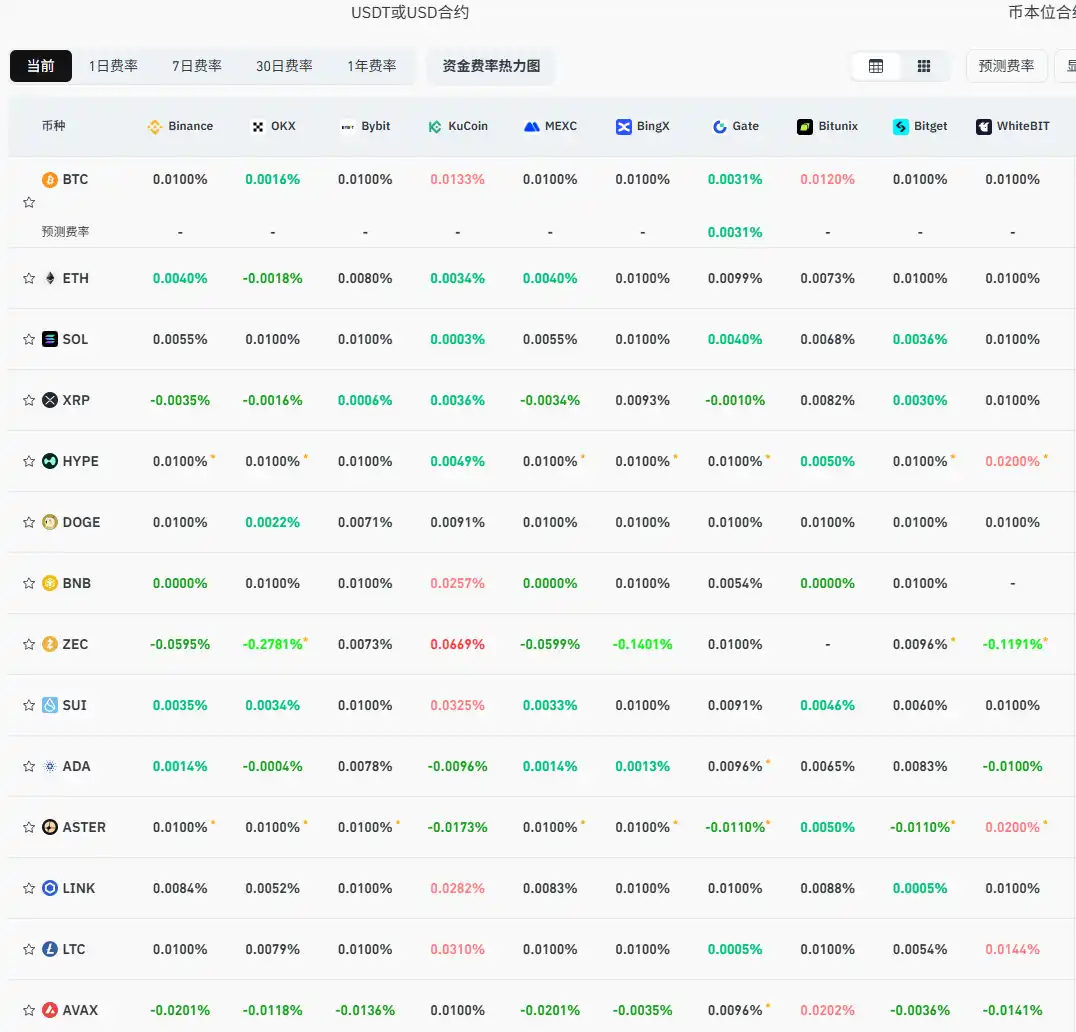Open the 资金费率热力图 button
This screenshot has width=1076, height=1032.
point(491,67)
